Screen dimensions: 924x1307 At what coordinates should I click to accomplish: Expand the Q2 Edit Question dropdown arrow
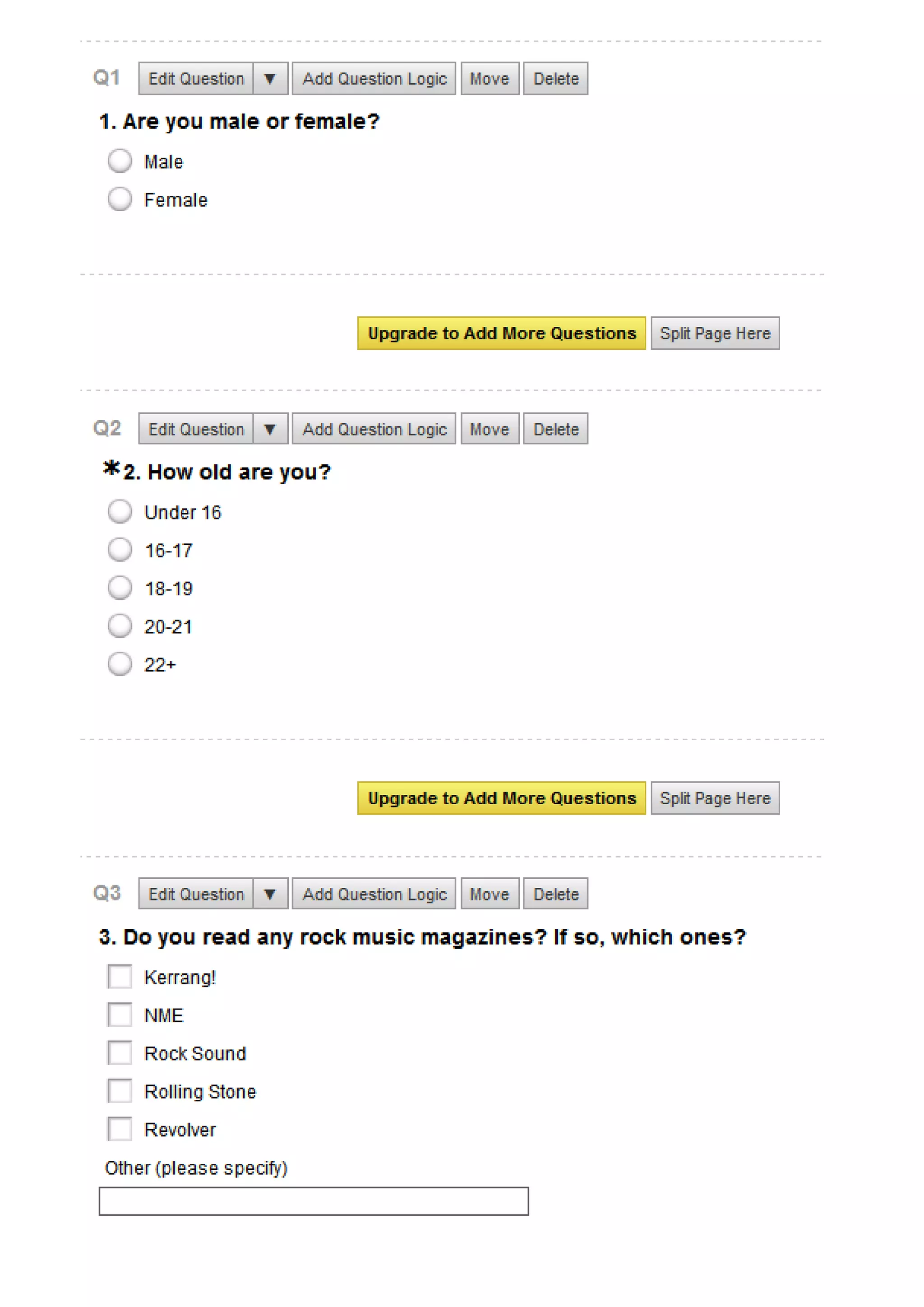270,429
